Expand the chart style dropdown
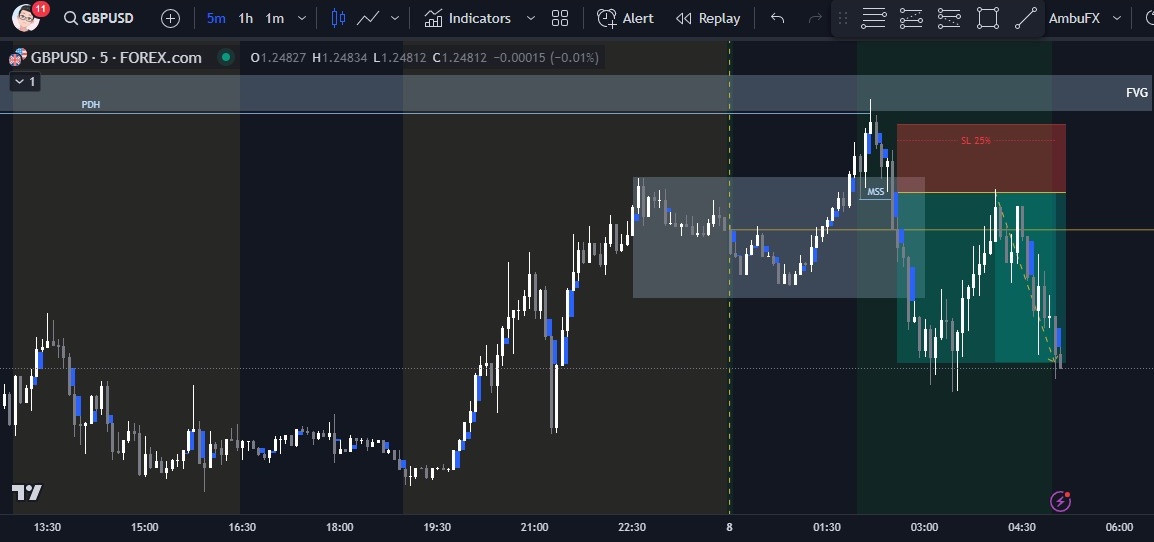The height and width of the screenshot is (542, 1154). click(x=395, y=18)
